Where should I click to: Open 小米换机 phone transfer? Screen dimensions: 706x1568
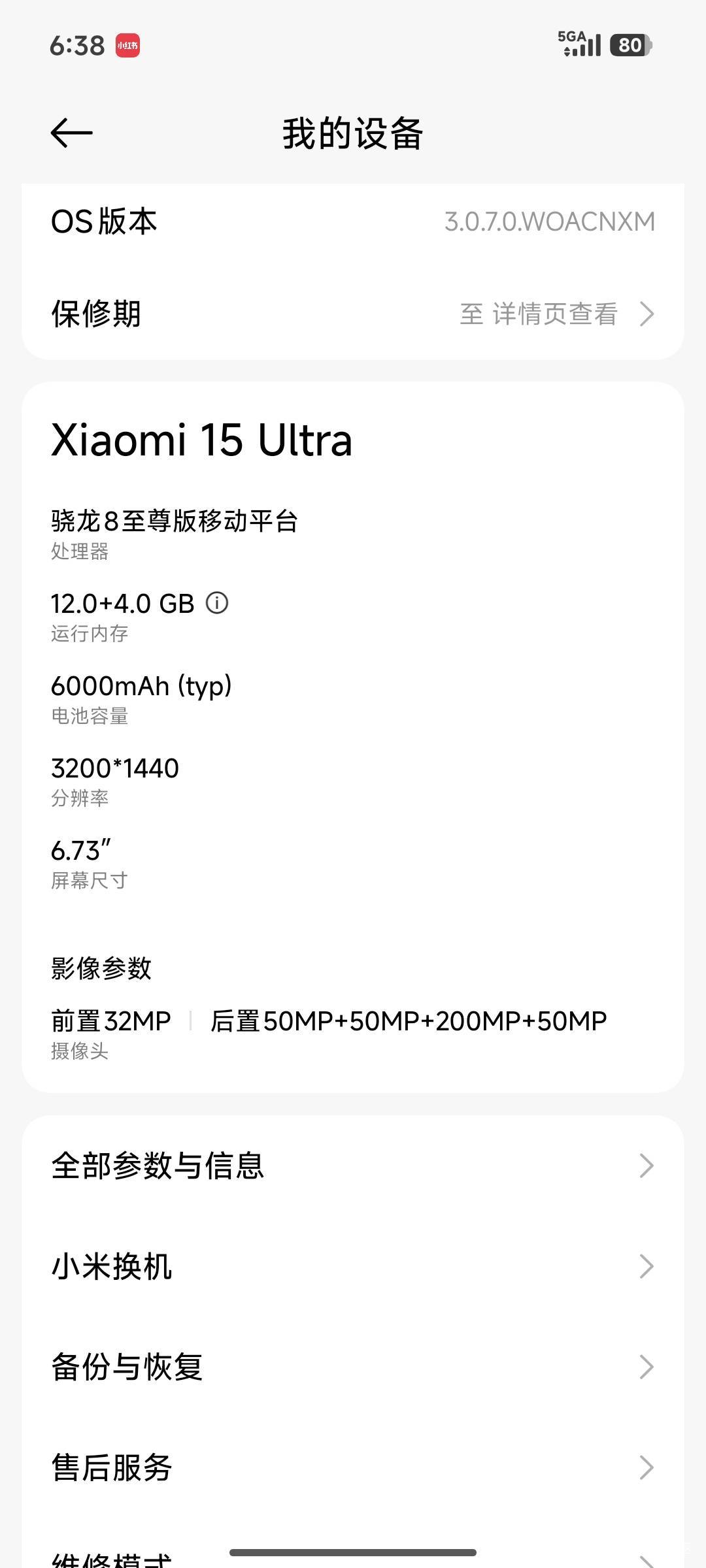pos(112,1266)
